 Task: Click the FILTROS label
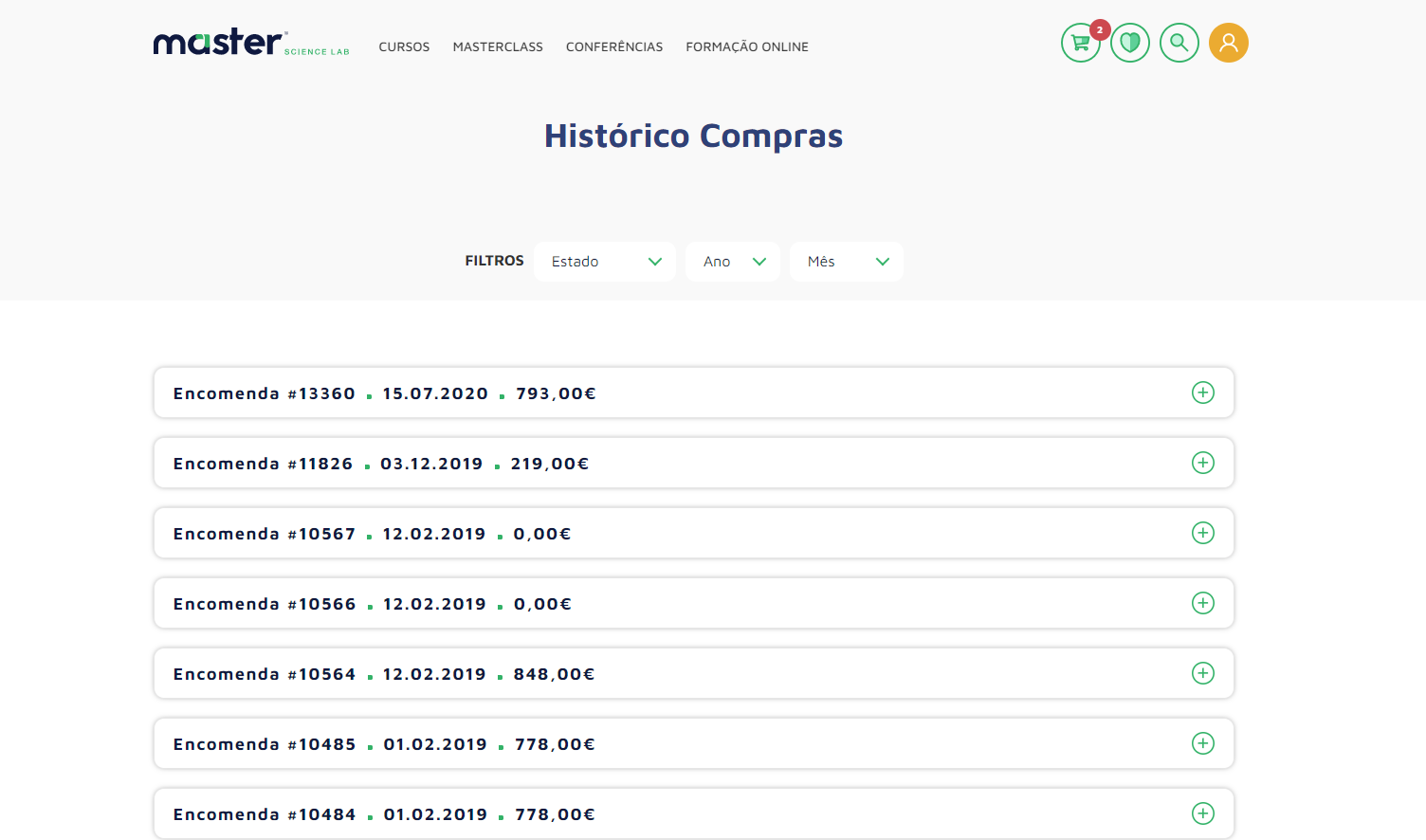click(x=494, y=261)
